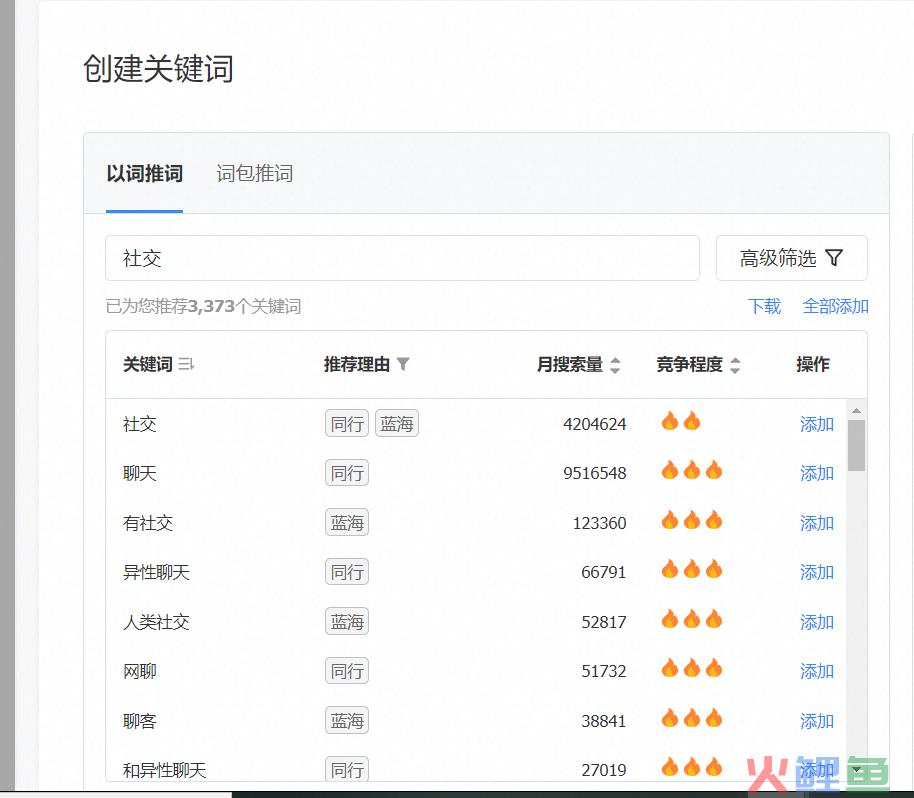Image resolution: width=914 pixels, height=798 pixels.
Task: Click the keyword text 聊天
Action: pyautogui.click(x=140, y=473)
